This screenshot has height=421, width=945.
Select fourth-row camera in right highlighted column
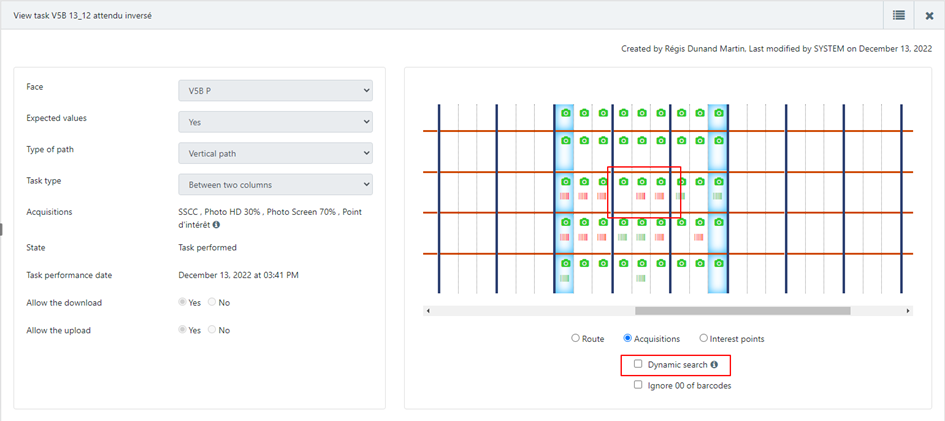(718, 222)
